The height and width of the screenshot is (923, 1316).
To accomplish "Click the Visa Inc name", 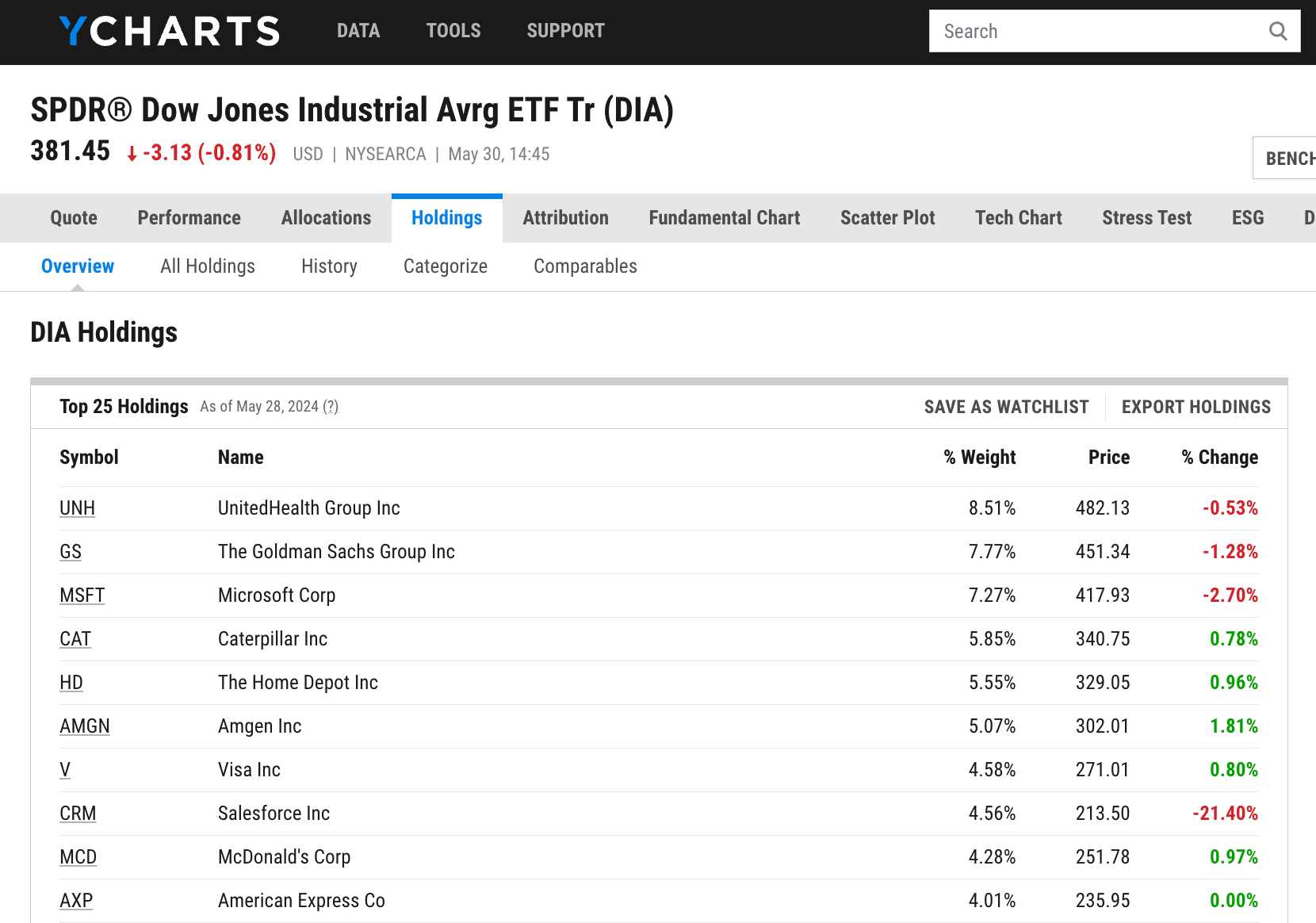I will point(250,770).
